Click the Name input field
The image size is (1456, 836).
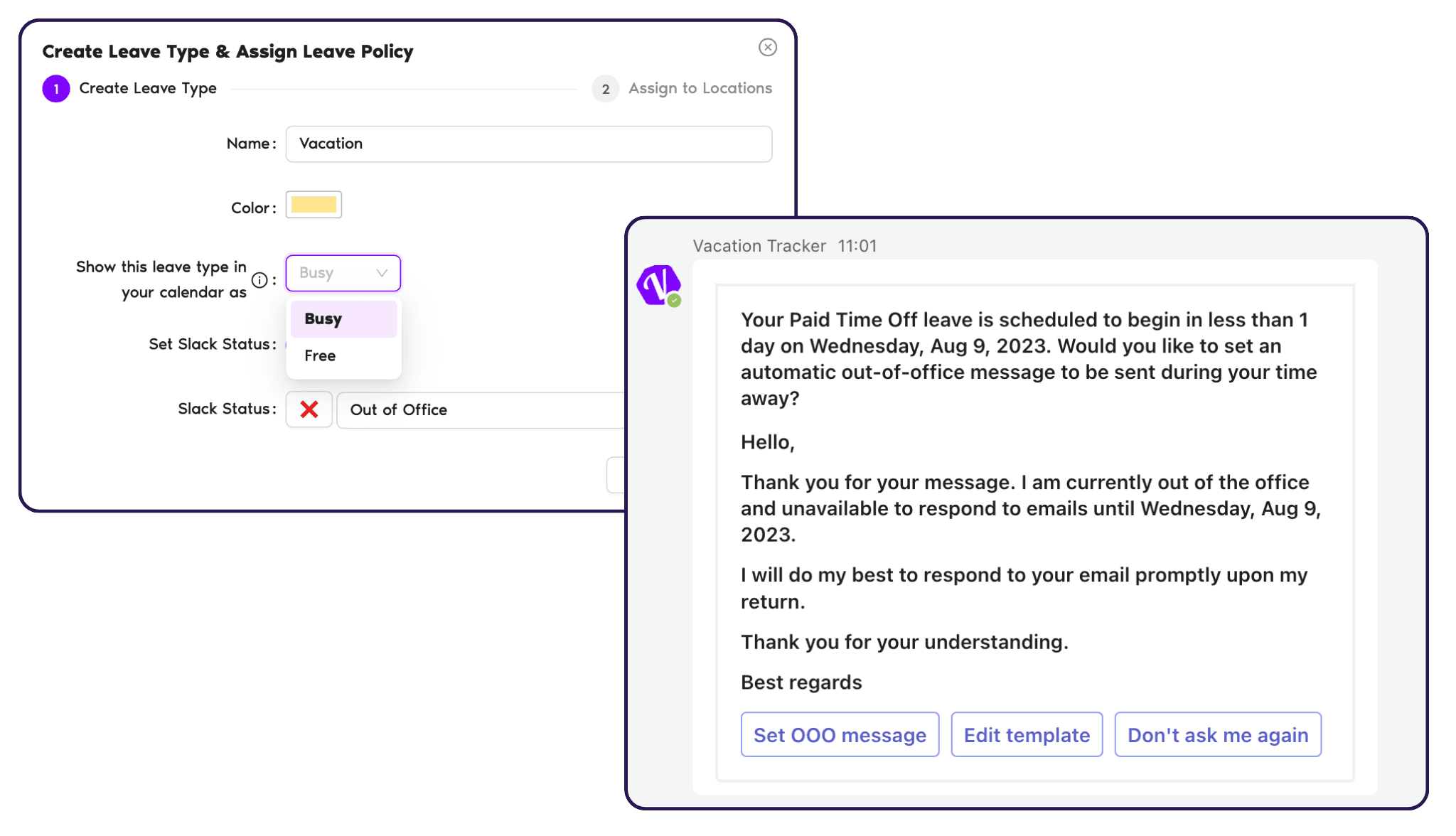point(528,143)
